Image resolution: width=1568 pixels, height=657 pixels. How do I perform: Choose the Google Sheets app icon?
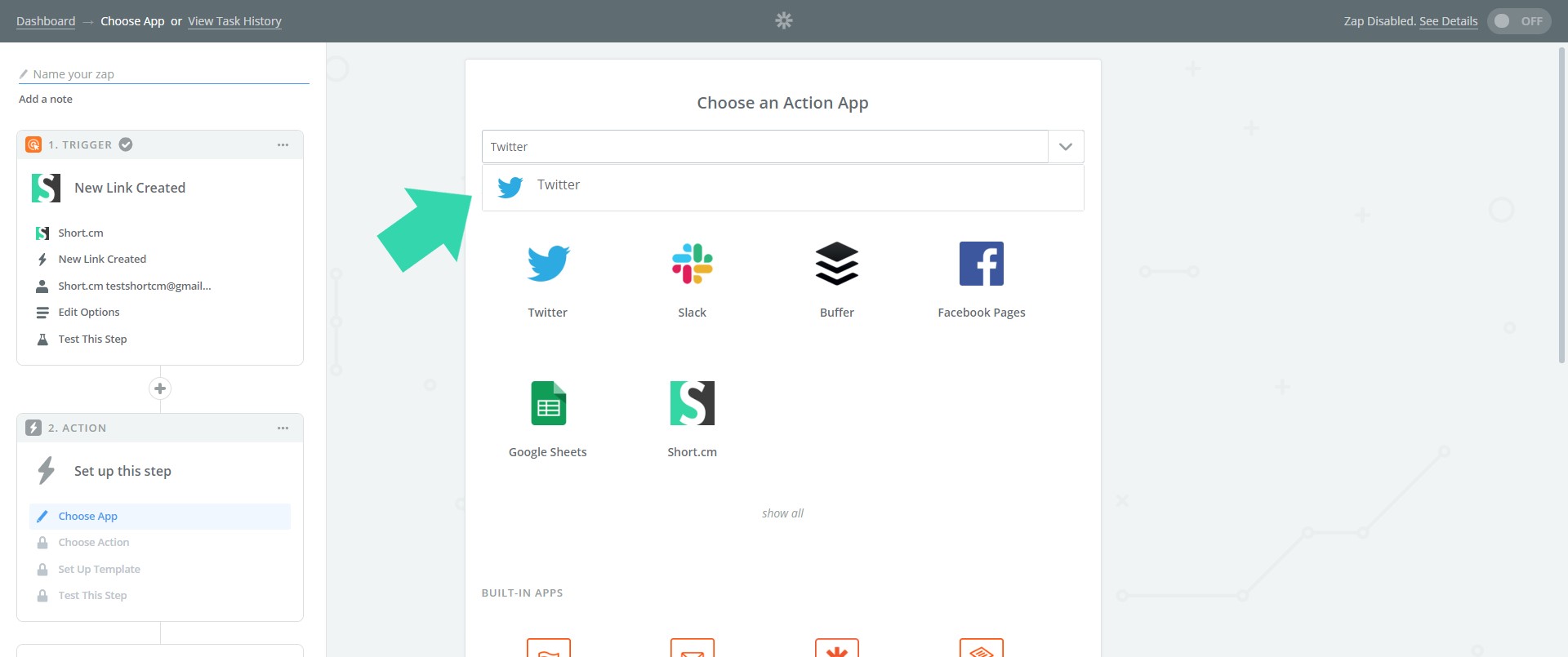(x=547, y=403)
